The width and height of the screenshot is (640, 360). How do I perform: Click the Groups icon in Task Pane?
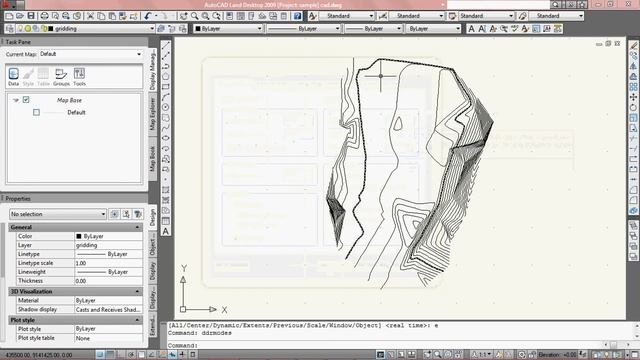click(61, 77)
